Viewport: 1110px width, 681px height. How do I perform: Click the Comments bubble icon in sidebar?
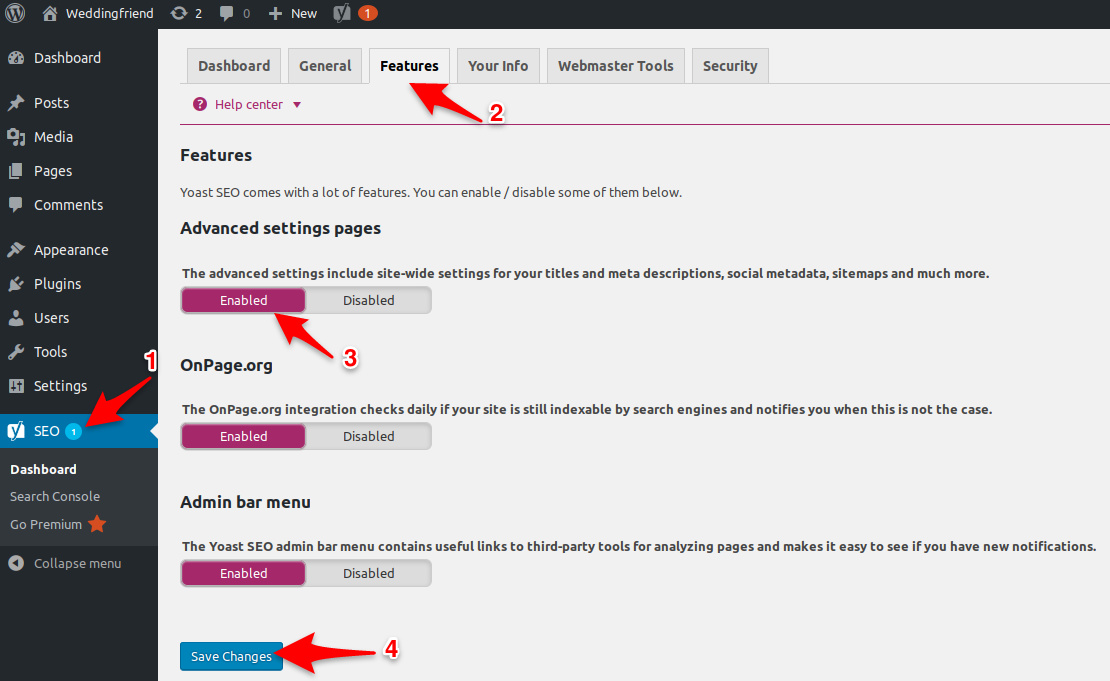point(16,205)
